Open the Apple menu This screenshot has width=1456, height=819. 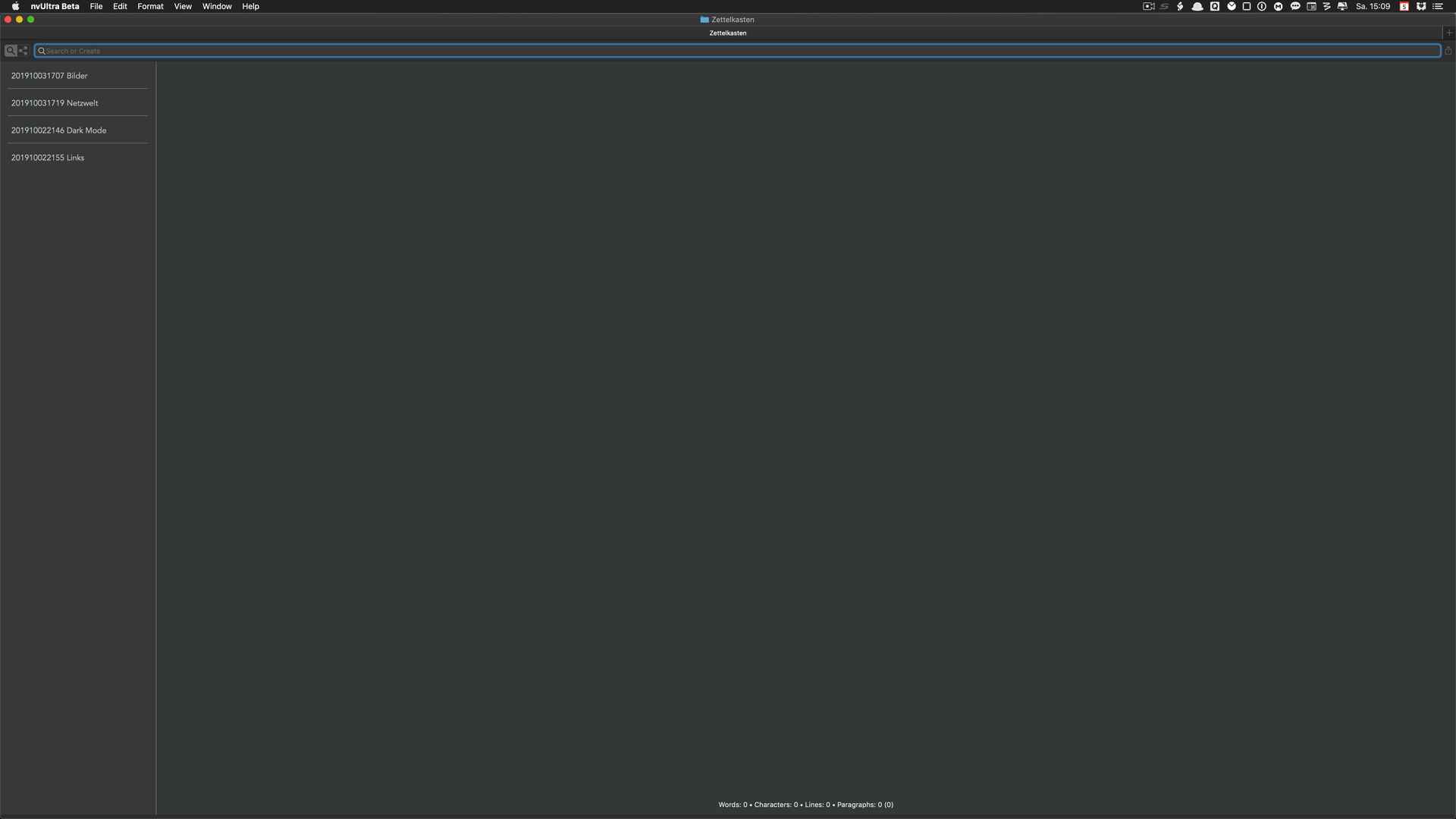[15, 6]
